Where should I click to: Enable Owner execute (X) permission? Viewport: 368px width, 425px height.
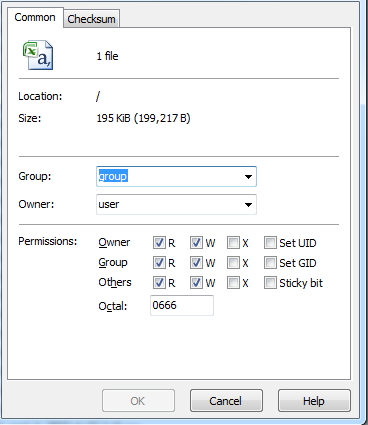point(233,243)
